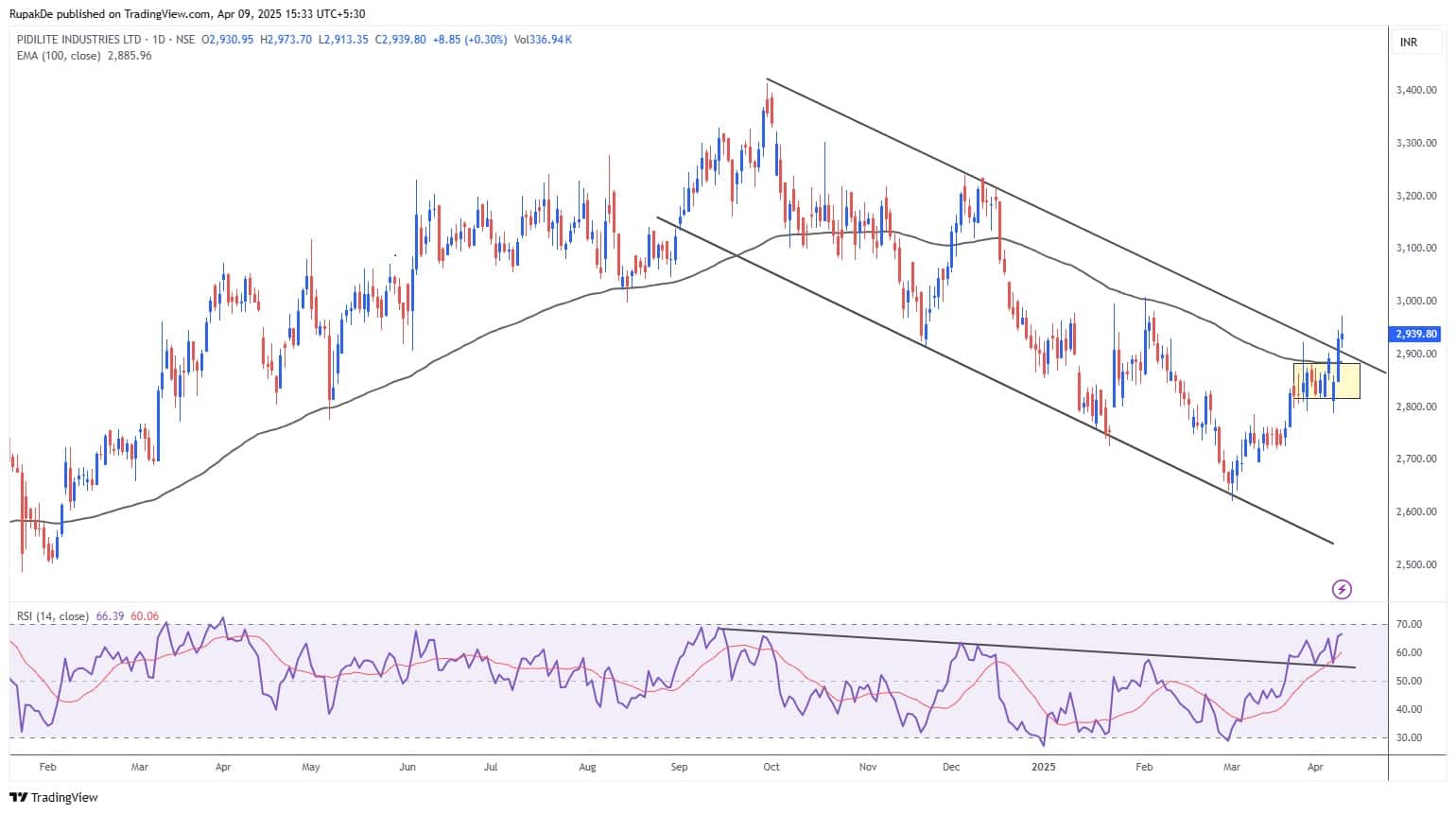Image resolution: width=1456 pixels, height=814 pixels.
Task: Click the 3,100.00 price axis label
Action: pos(1416,249)
